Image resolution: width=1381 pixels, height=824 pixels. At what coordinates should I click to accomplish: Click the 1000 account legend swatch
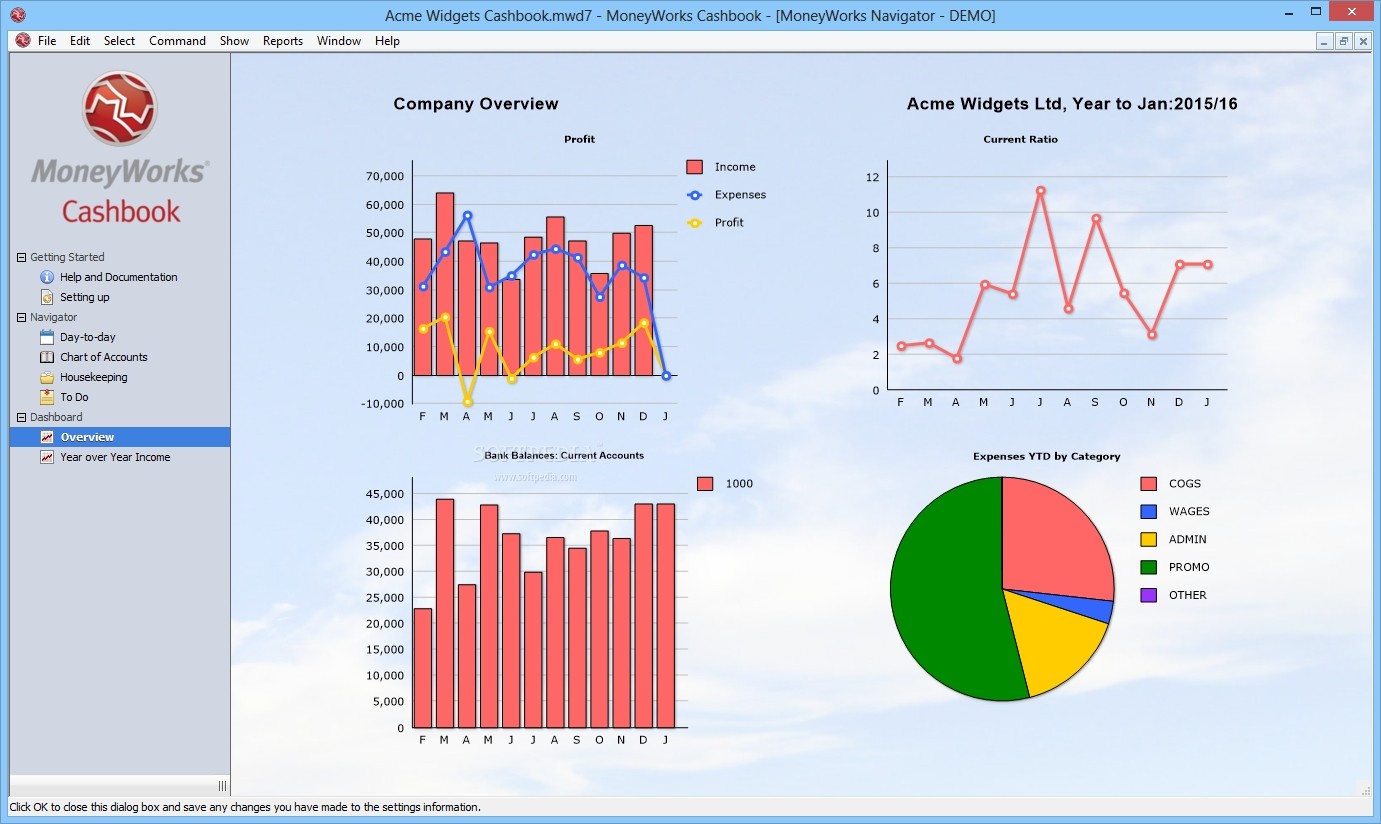[x=705, y=484]
